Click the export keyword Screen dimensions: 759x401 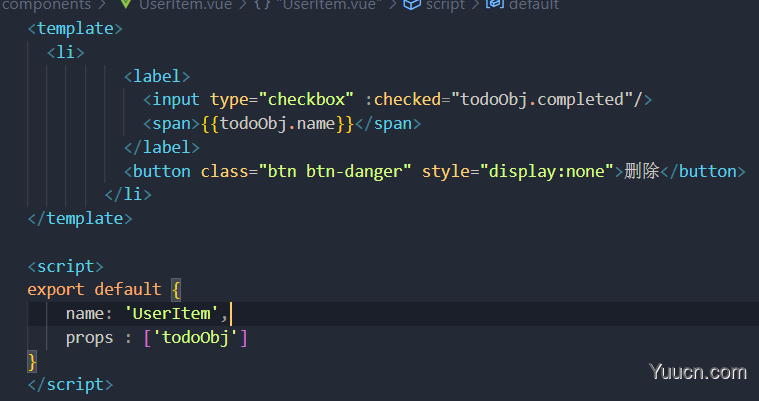56,290
